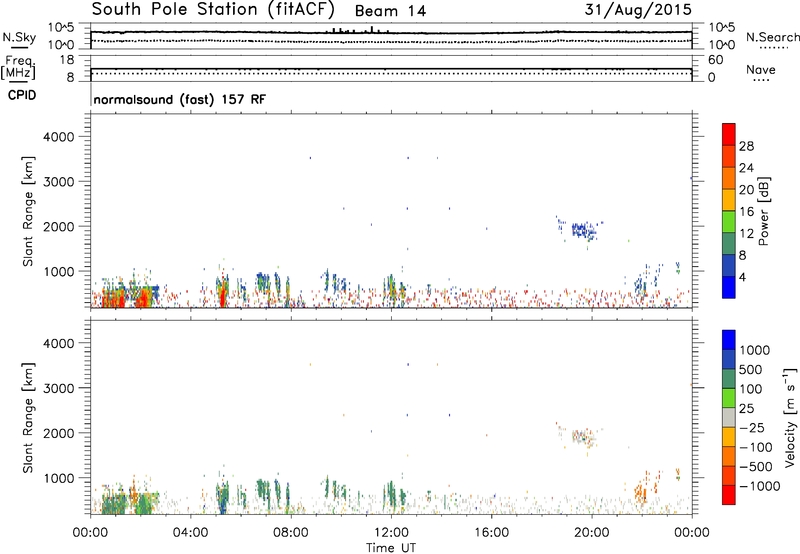Click the 'South Pole Station (fitACF)' title

tap(213, 9)
